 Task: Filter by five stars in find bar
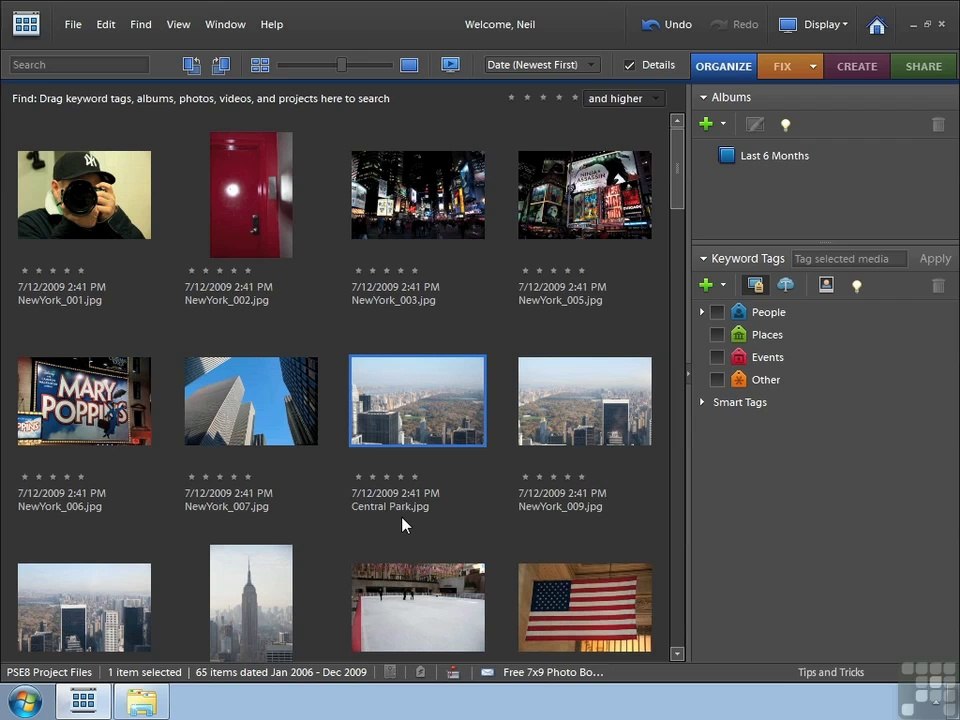574,98
